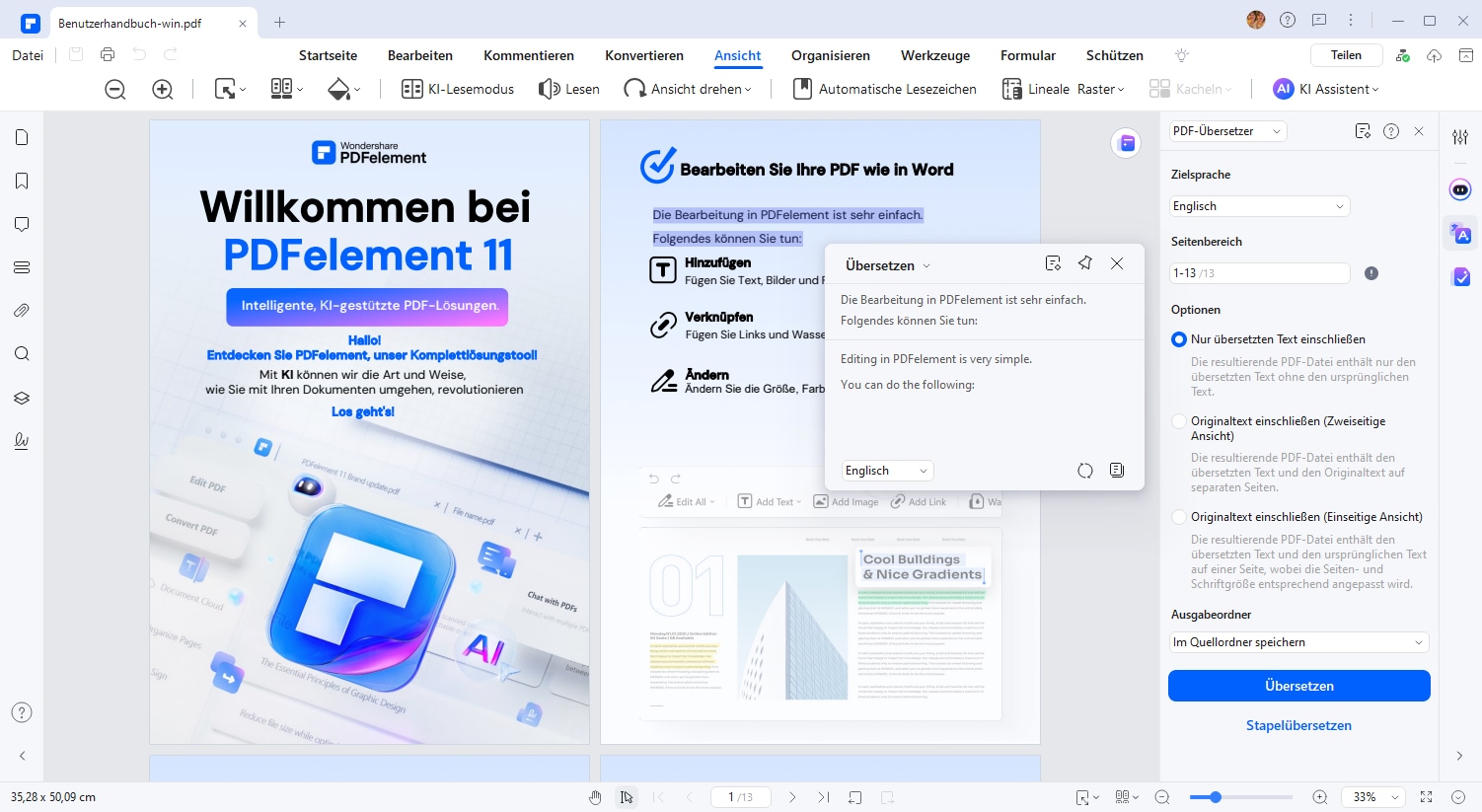
Task: Close the Benutzerhandbuch-win.pdf tab
Action: click(x=244, y=23)
